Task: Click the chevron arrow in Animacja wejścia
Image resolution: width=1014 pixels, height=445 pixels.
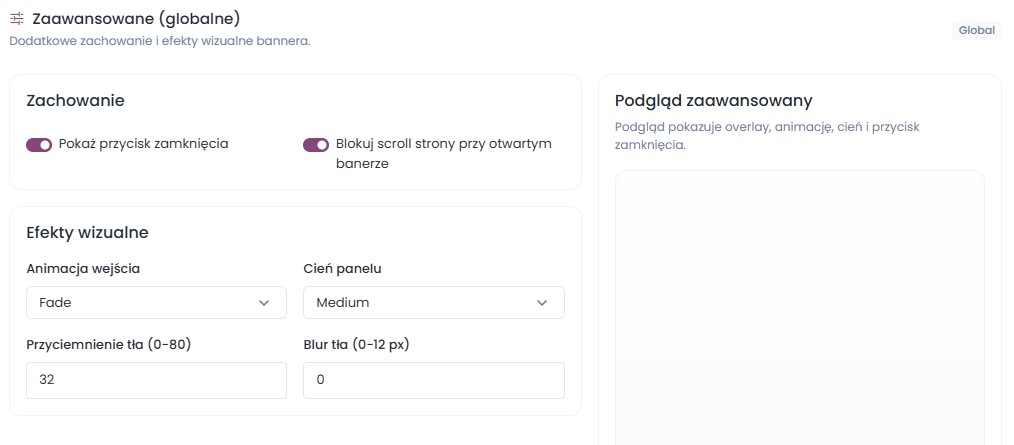Action: point(264,303)
